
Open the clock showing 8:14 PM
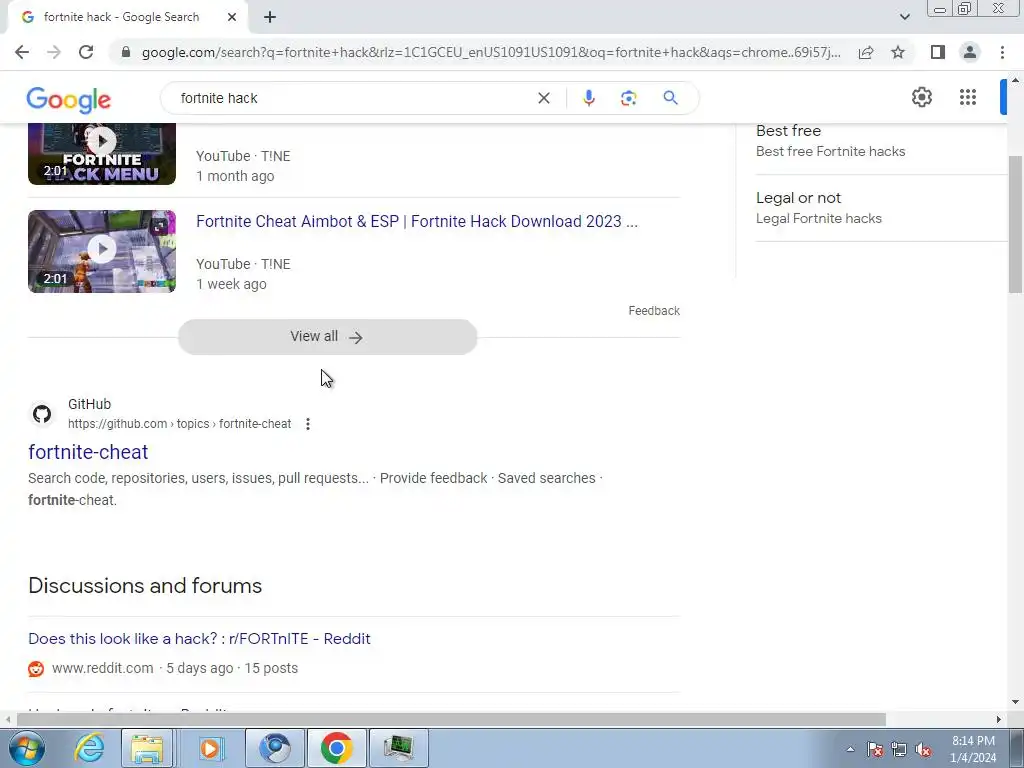pos(973,749)
